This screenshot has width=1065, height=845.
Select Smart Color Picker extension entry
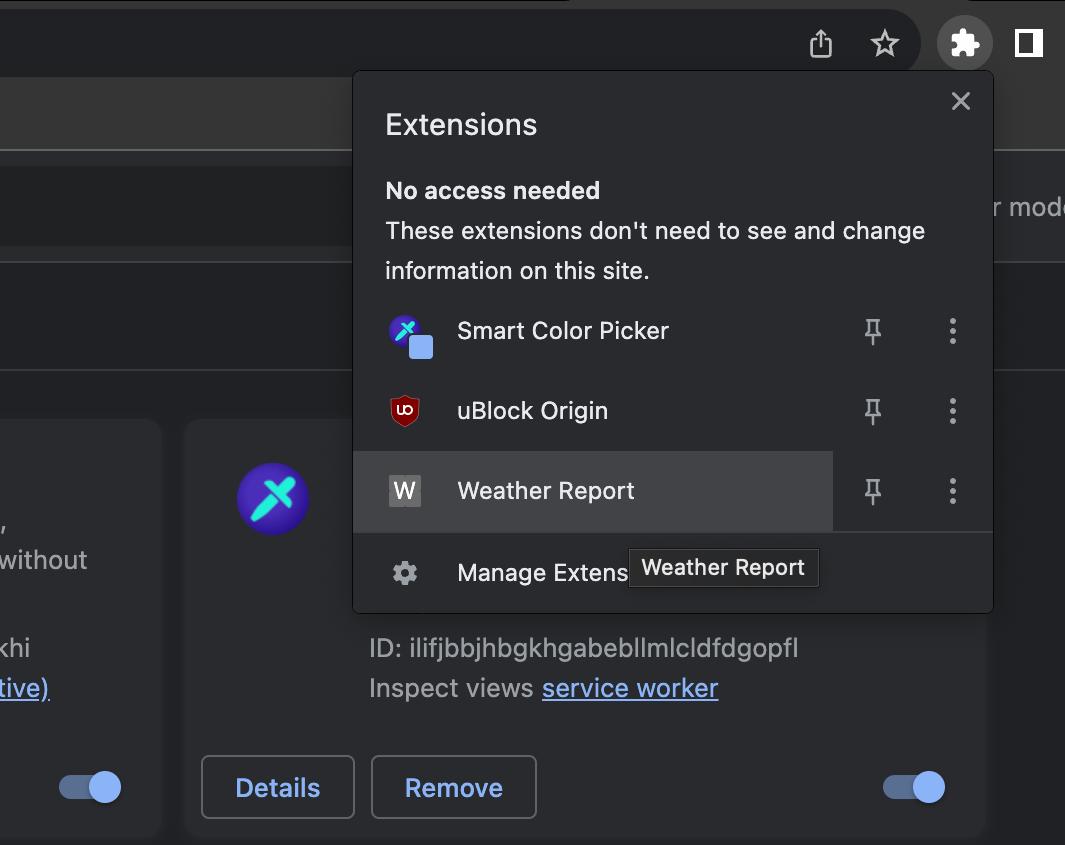point(593,331)
